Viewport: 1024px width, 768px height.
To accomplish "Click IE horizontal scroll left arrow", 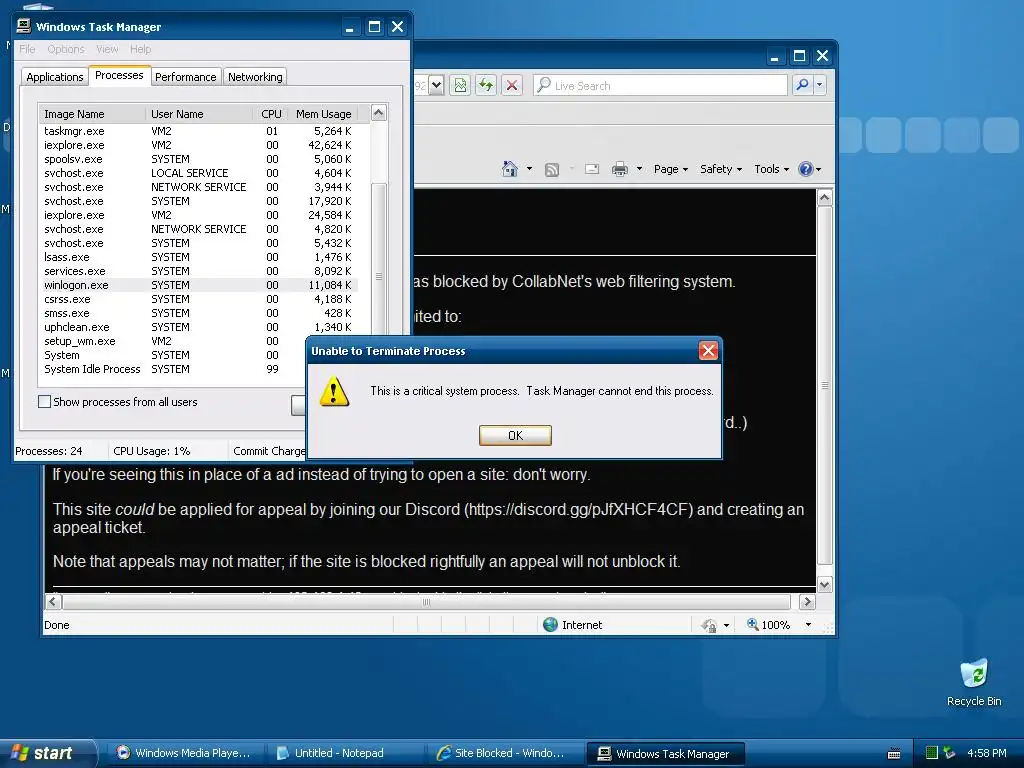I will 54,601.
